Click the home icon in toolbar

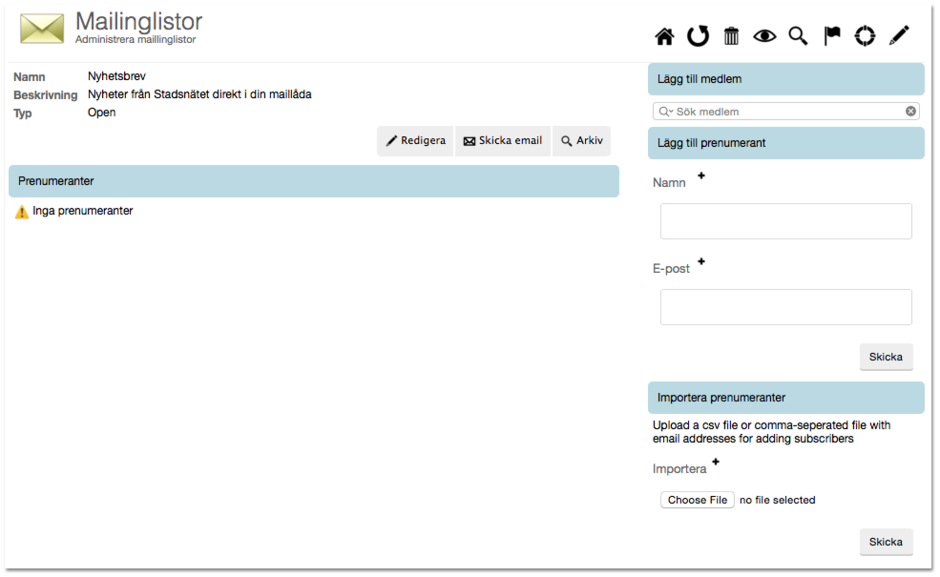point(664,37)
